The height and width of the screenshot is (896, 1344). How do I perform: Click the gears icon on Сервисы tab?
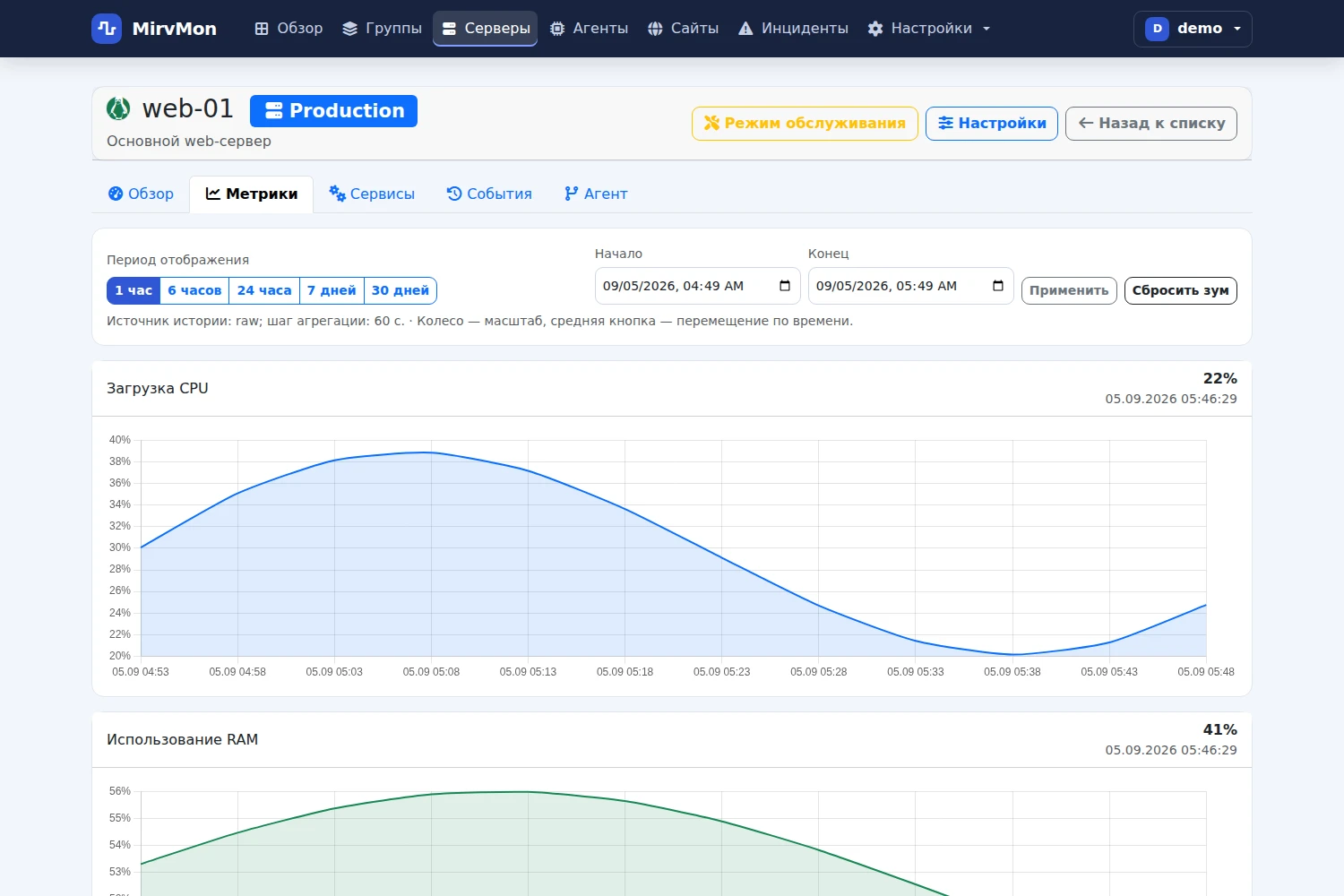337,194
